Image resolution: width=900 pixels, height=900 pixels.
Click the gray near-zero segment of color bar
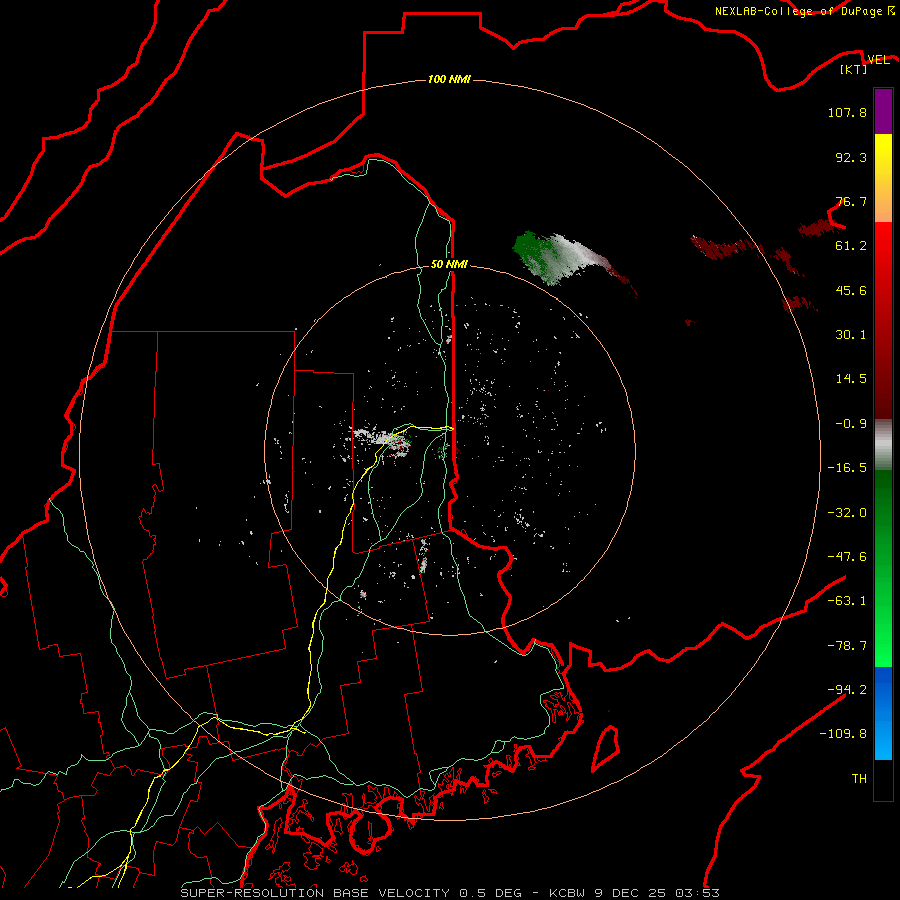pyautogui.click(x=883, y=445)
